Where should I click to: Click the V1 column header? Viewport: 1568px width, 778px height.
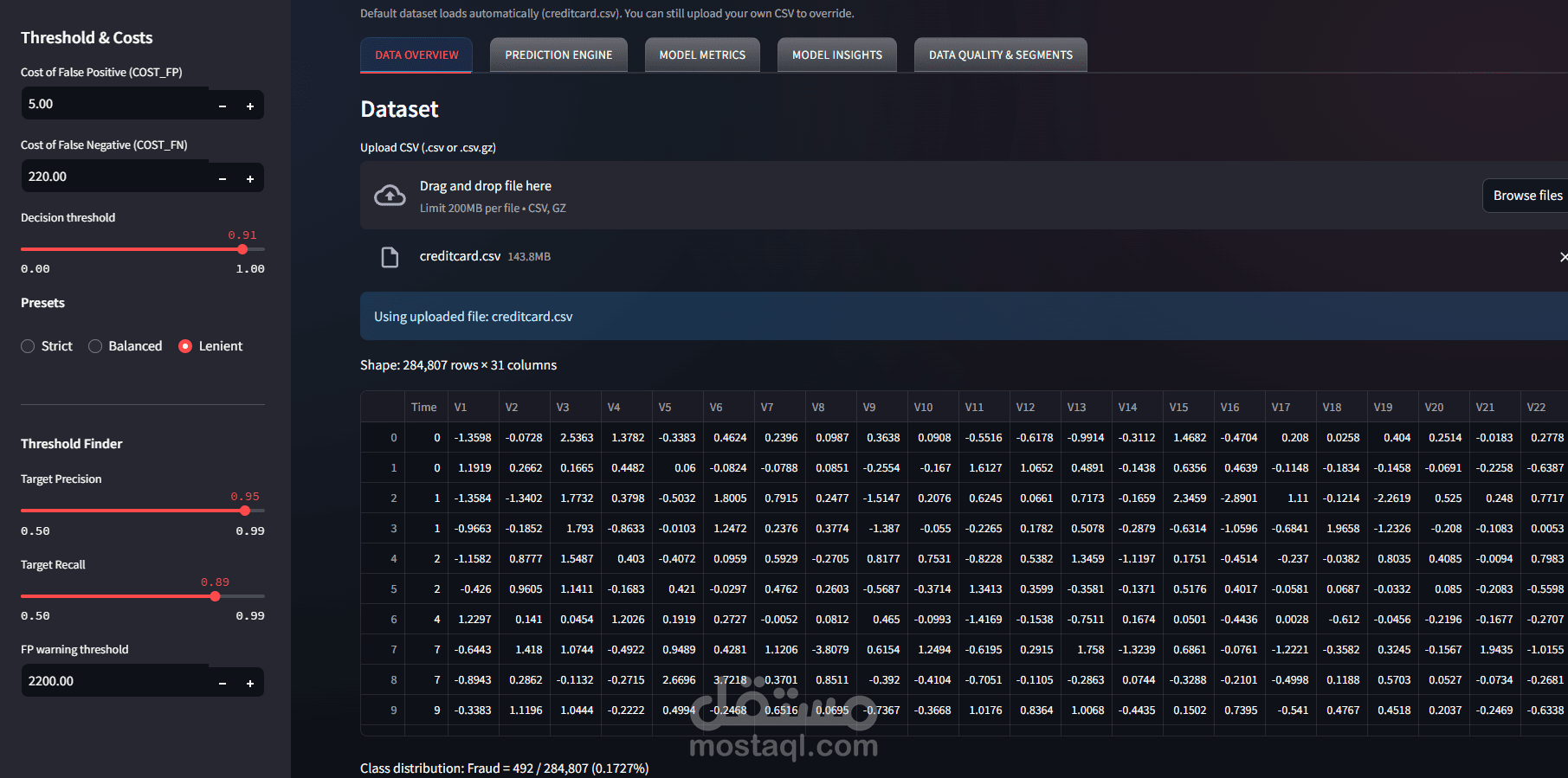[x=473, y=407]
